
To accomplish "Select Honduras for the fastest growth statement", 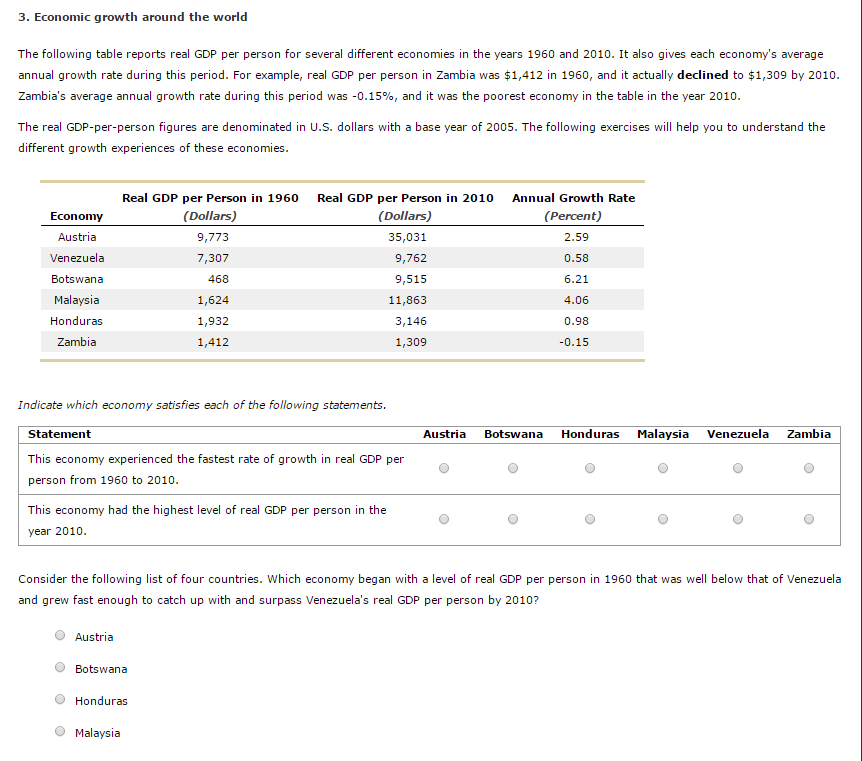I will pyautogui.click(x=590, y=467).
